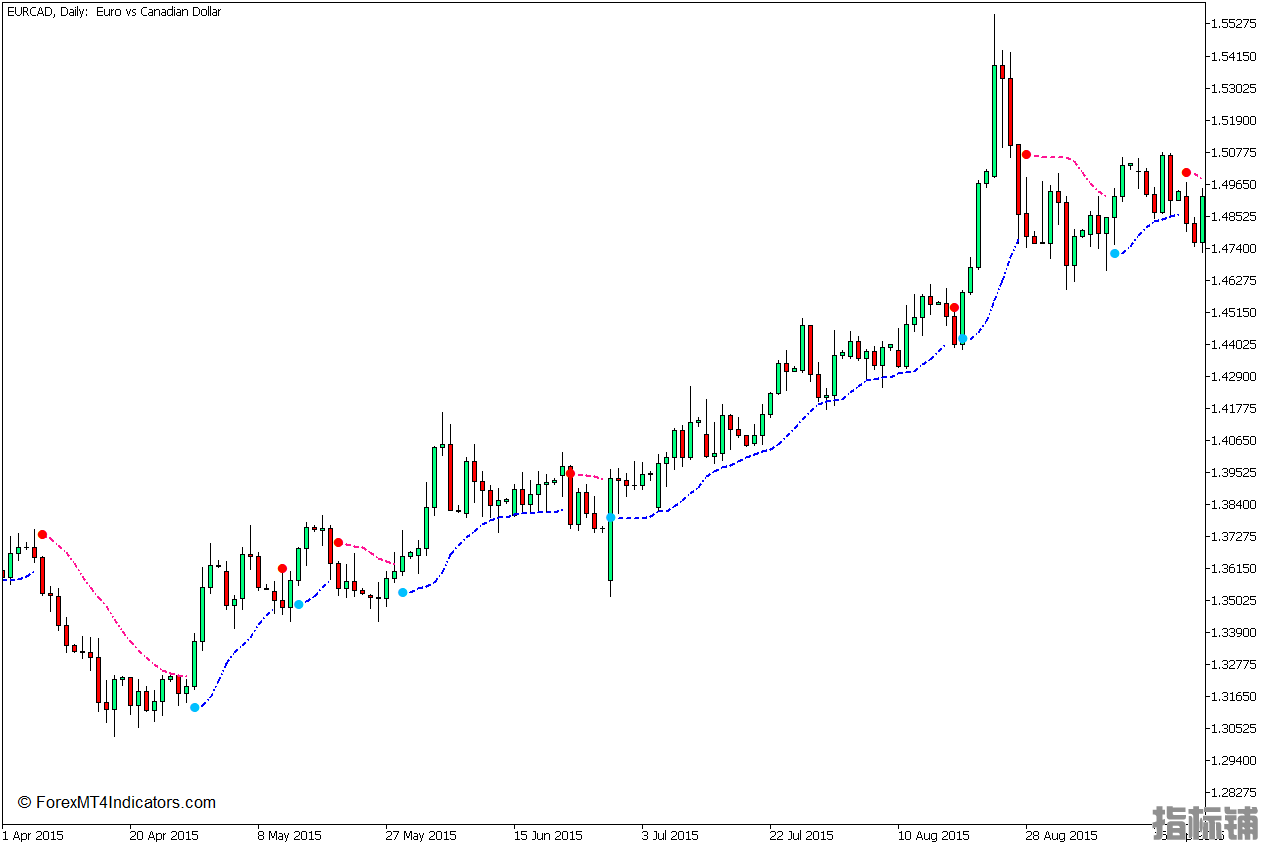Click the red signal dot below the August peak
The width and height of the screenshot is (1275, 848).
click(1026, 154)
